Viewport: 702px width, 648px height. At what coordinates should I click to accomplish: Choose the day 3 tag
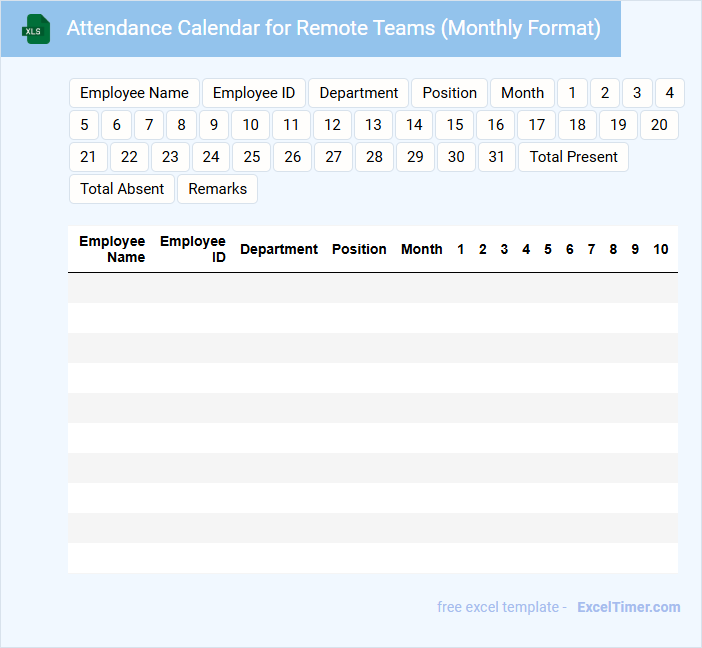[637, 93]
